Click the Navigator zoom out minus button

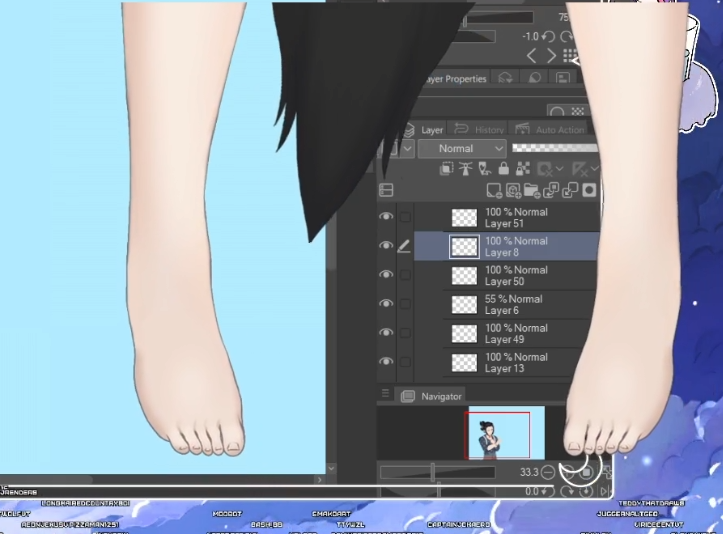548,472
